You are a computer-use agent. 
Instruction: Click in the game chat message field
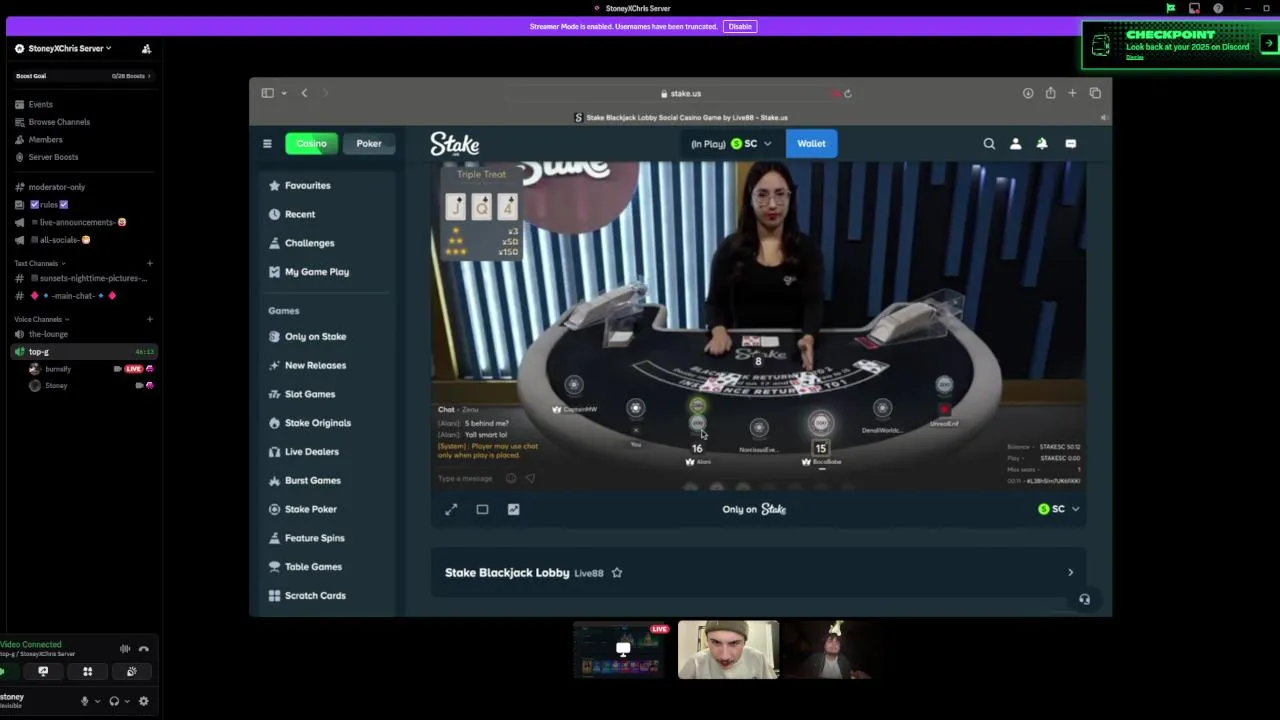click(465, 478)
